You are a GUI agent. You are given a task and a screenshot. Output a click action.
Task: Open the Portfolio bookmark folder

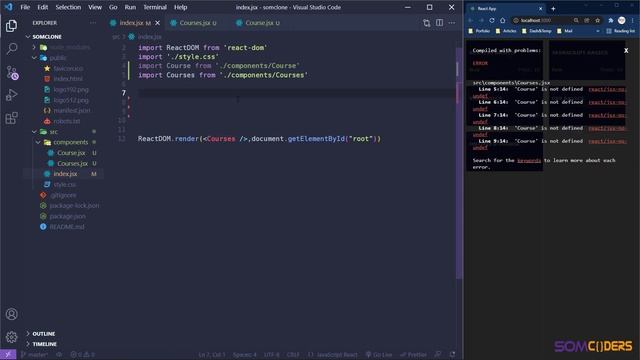tap(479, 31)
